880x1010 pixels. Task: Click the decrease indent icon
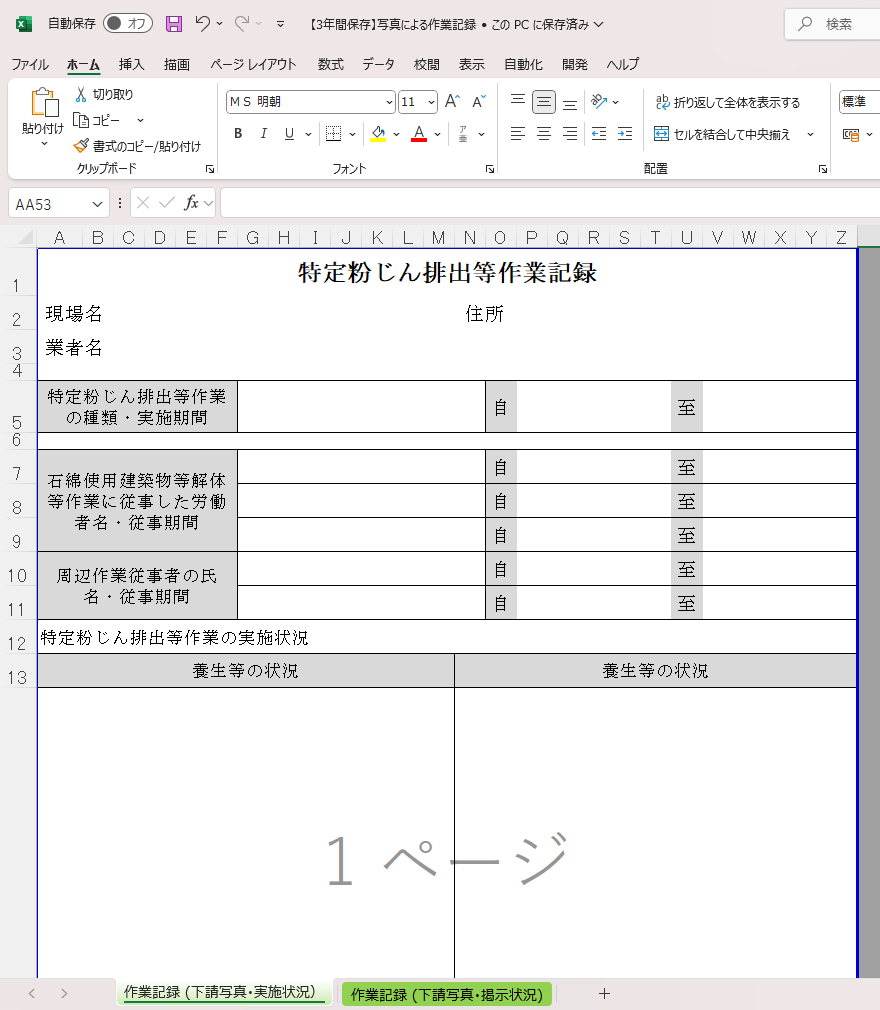(599, 134)
